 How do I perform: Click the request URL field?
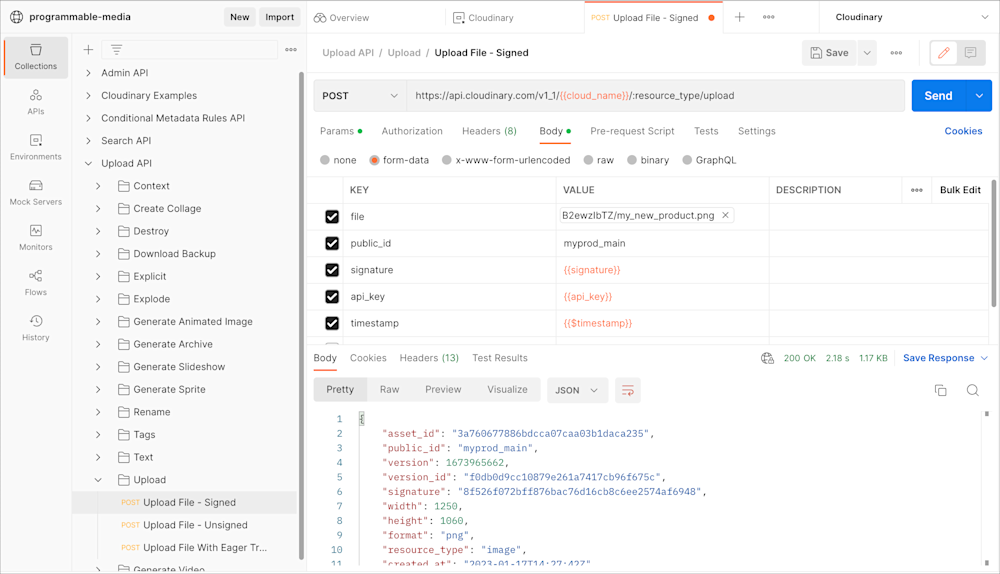click(x=656, y=96)
